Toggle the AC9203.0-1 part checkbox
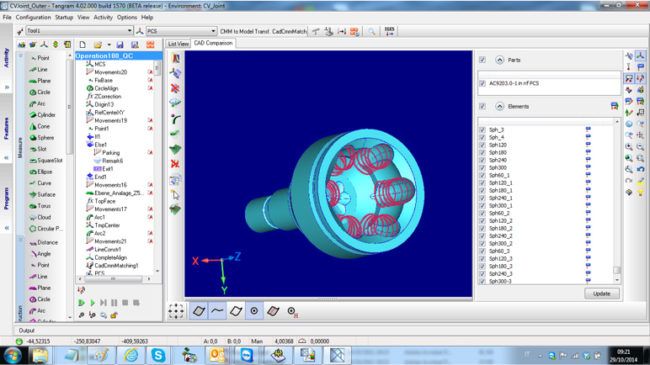The width and height of the screenshot is (650, 365). click(x=482, y=83)
